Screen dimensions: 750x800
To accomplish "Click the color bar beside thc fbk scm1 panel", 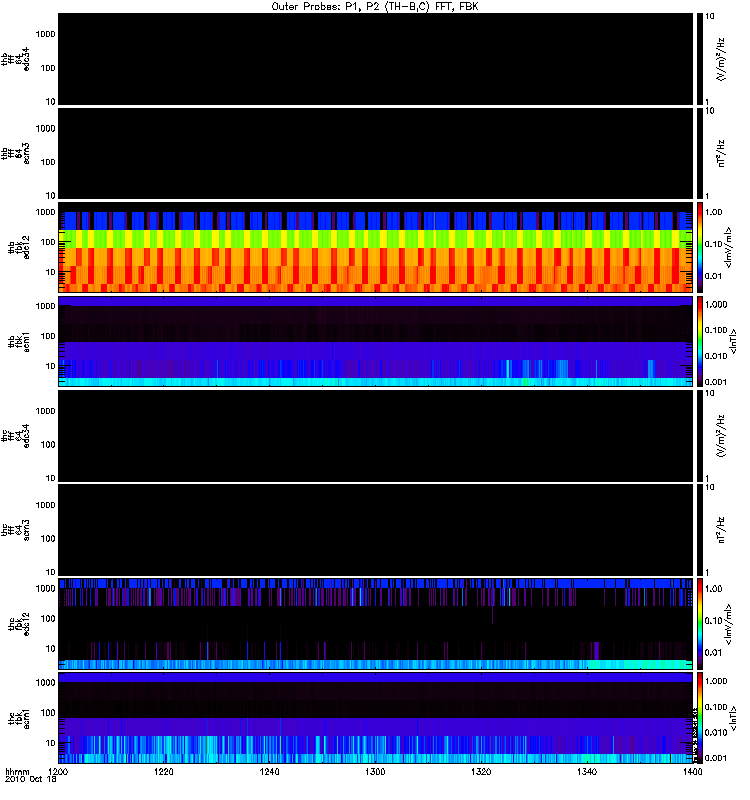I will coord(699,718).
